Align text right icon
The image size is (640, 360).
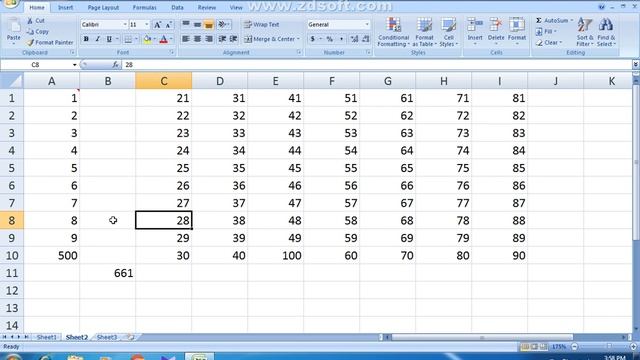pos(209,39)
